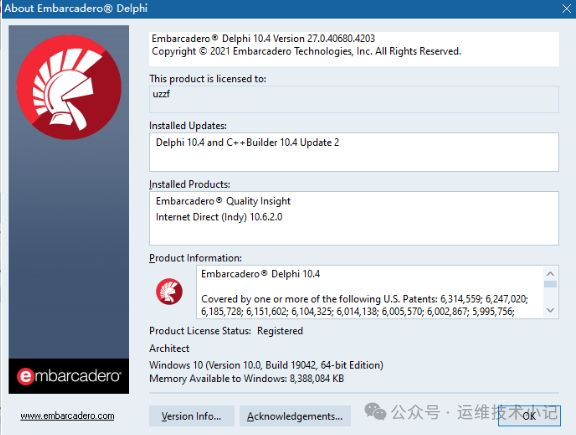576x435 pixels.
Task: Close the About Embarcadero Delphi dialog
Action: [x=566, y=8]
